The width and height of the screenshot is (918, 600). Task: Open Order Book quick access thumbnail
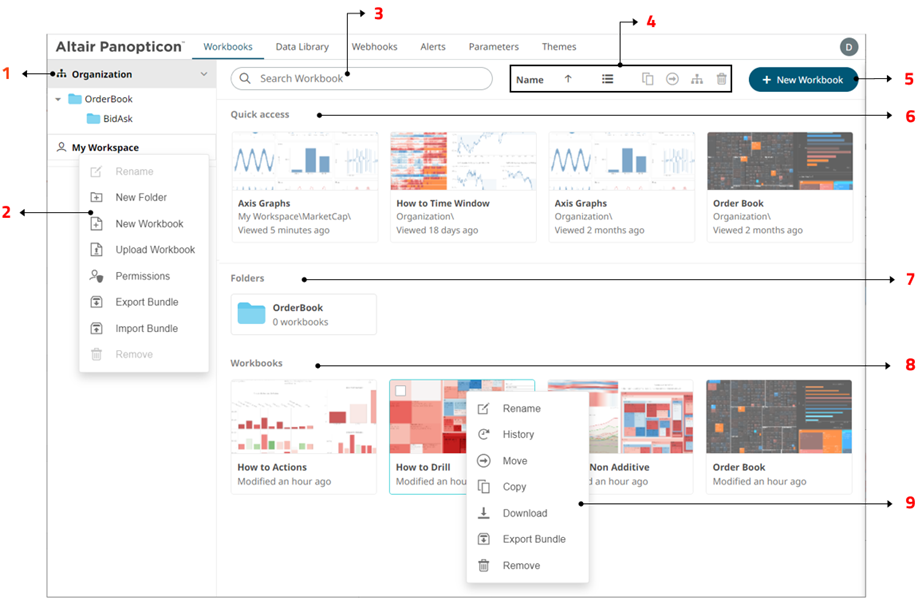click(x=780, y=161)
